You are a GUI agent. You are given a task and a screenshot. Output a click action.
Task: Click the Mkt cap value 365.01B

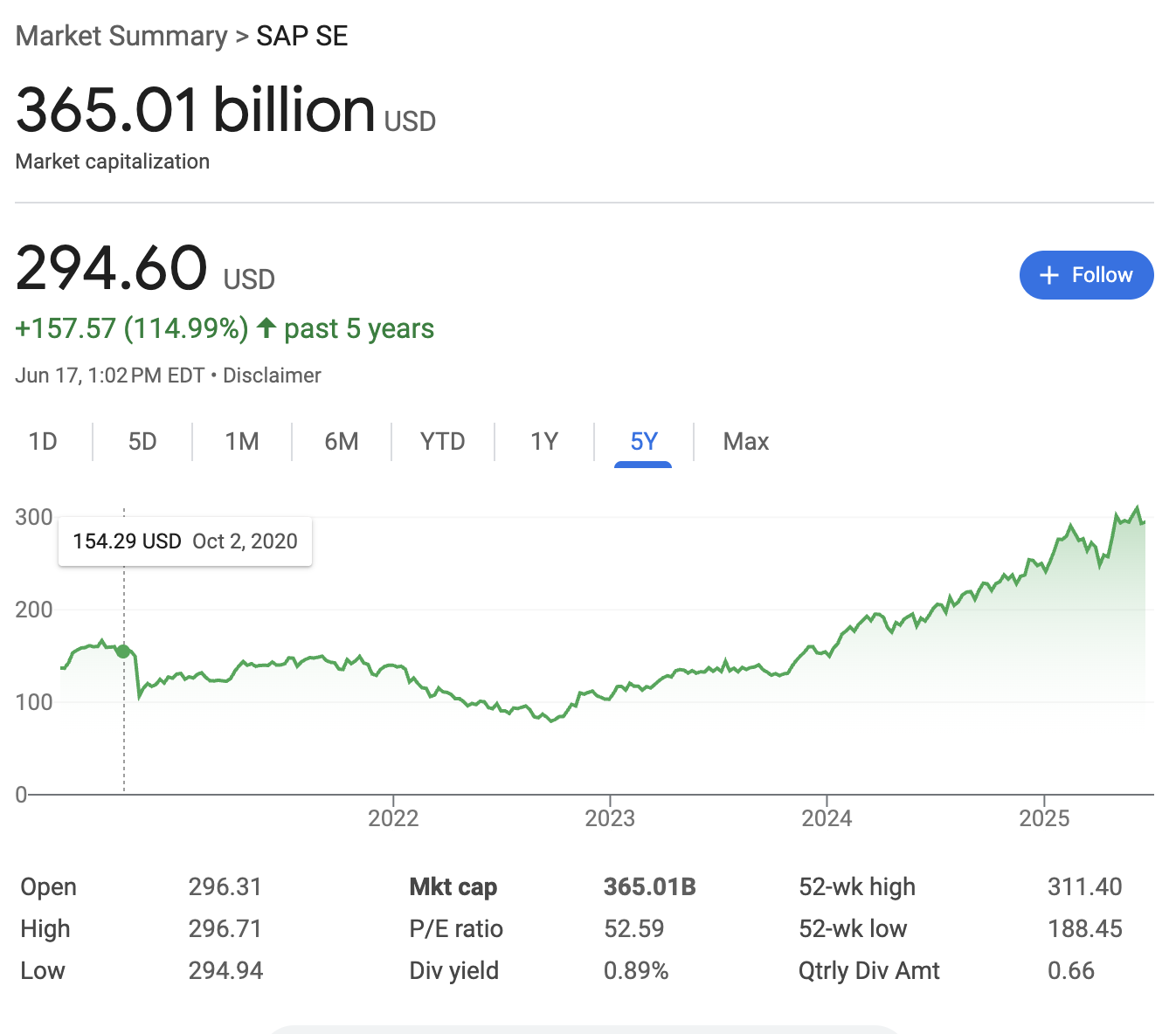(x=648, y=886)
